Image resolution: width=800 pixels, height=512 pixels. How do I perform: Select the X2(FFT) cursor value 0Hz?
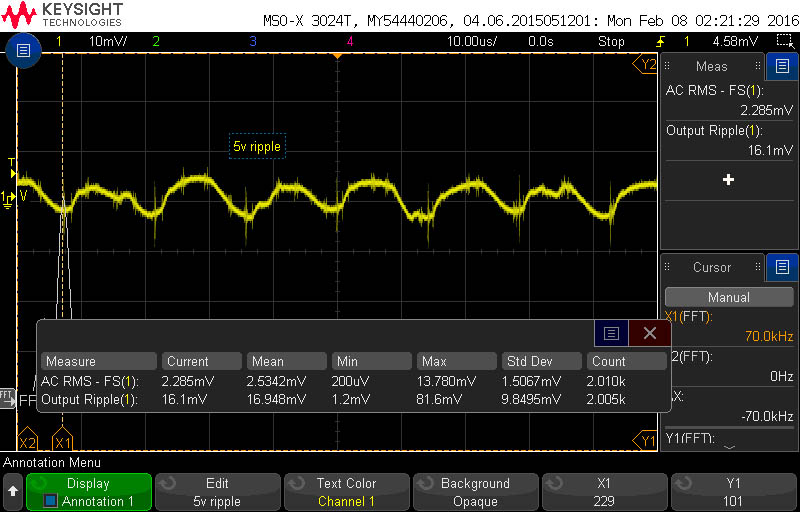782,376
